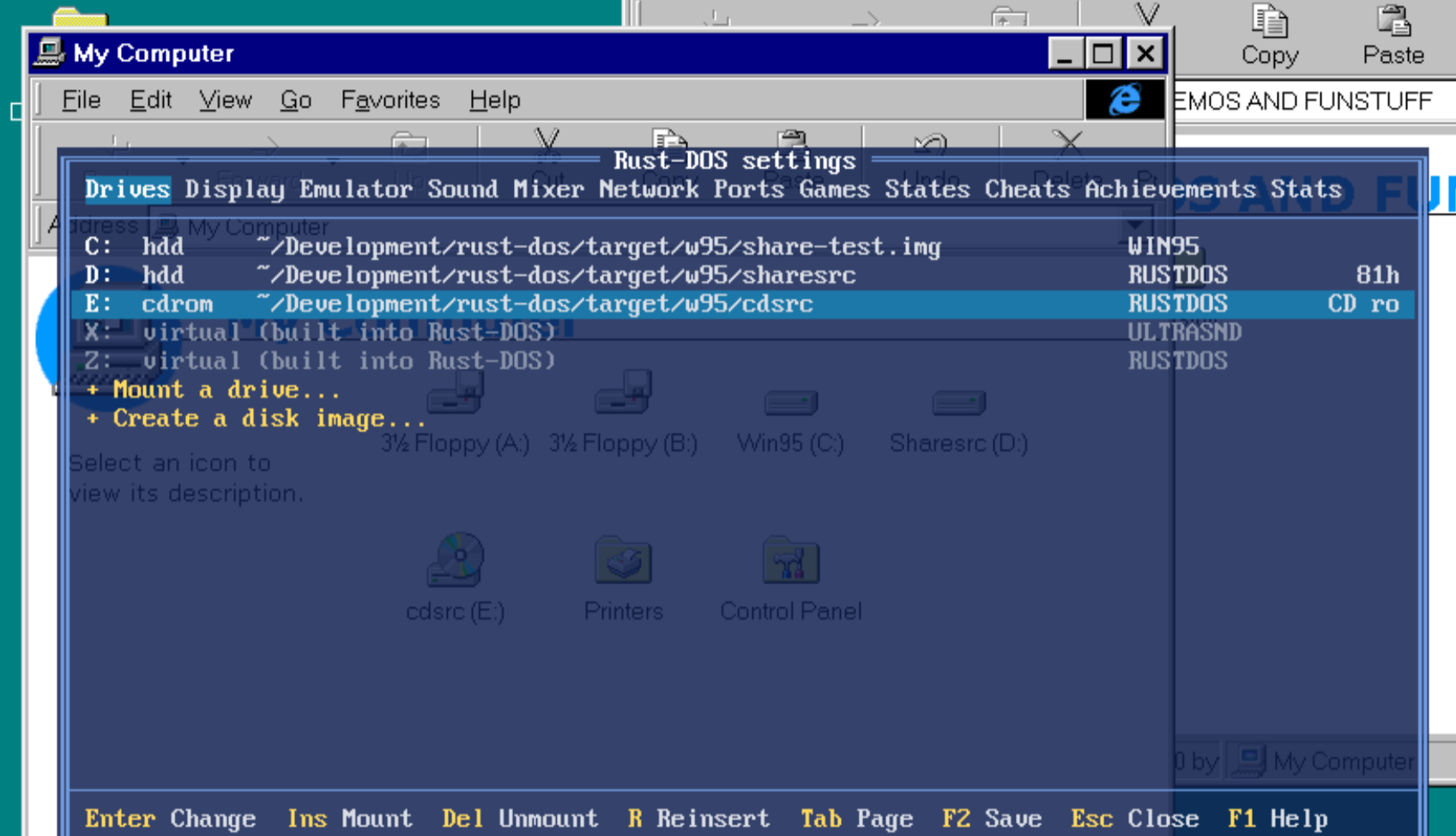Click the "EMOS AND FUNSTUFF" address field behind

1313,101
